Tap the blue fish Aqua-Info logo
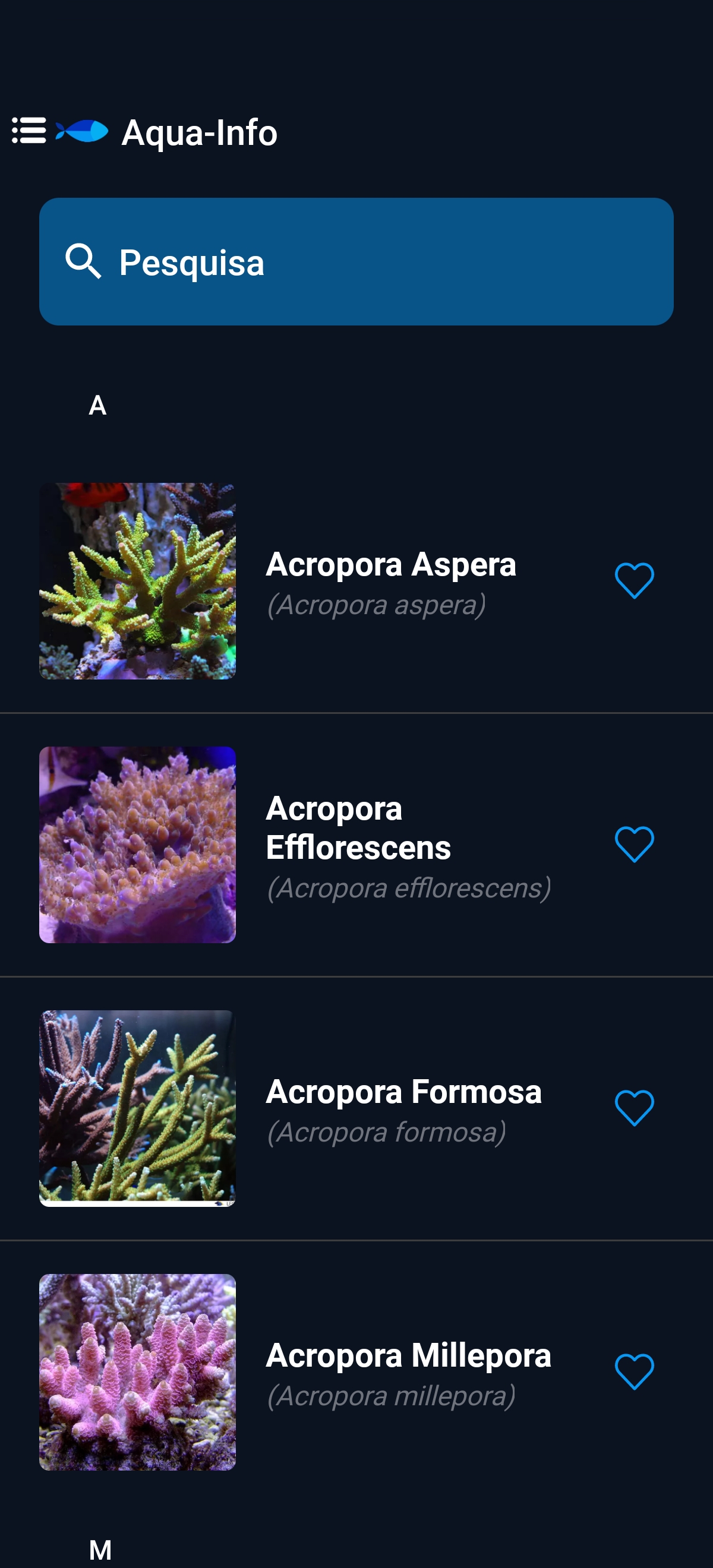This screenshot has height=1568, width=713. tap(82, 131)
